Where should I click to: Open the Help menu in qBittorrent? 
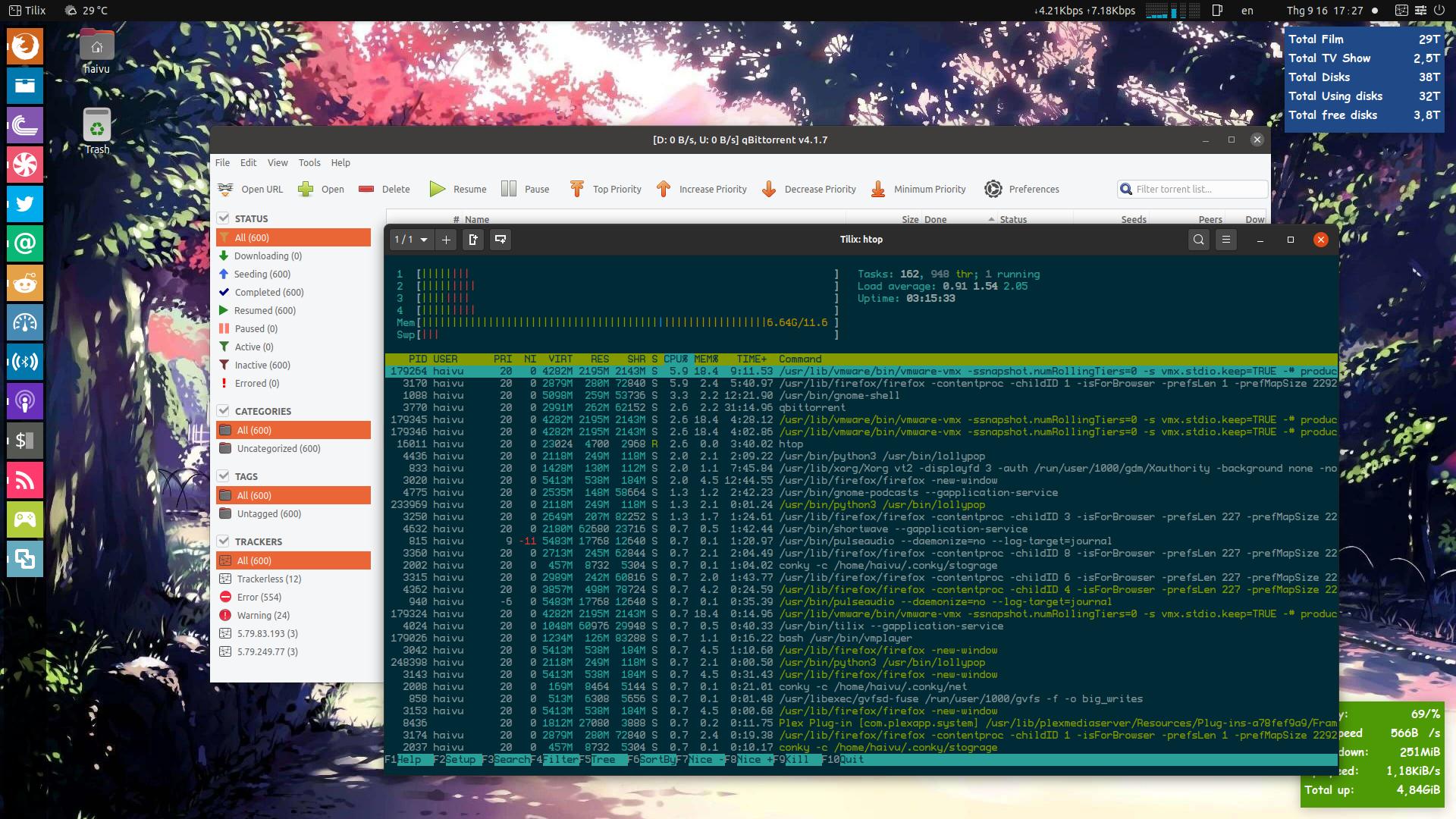pyautogui.click(x=340, y=162)
